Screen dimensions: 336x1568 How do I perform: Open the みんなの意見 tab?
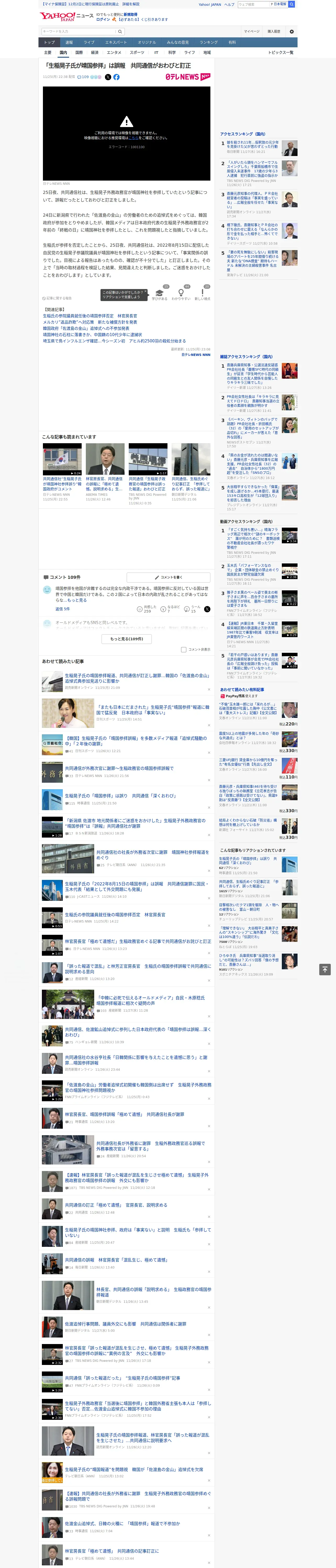pos(178,42)
